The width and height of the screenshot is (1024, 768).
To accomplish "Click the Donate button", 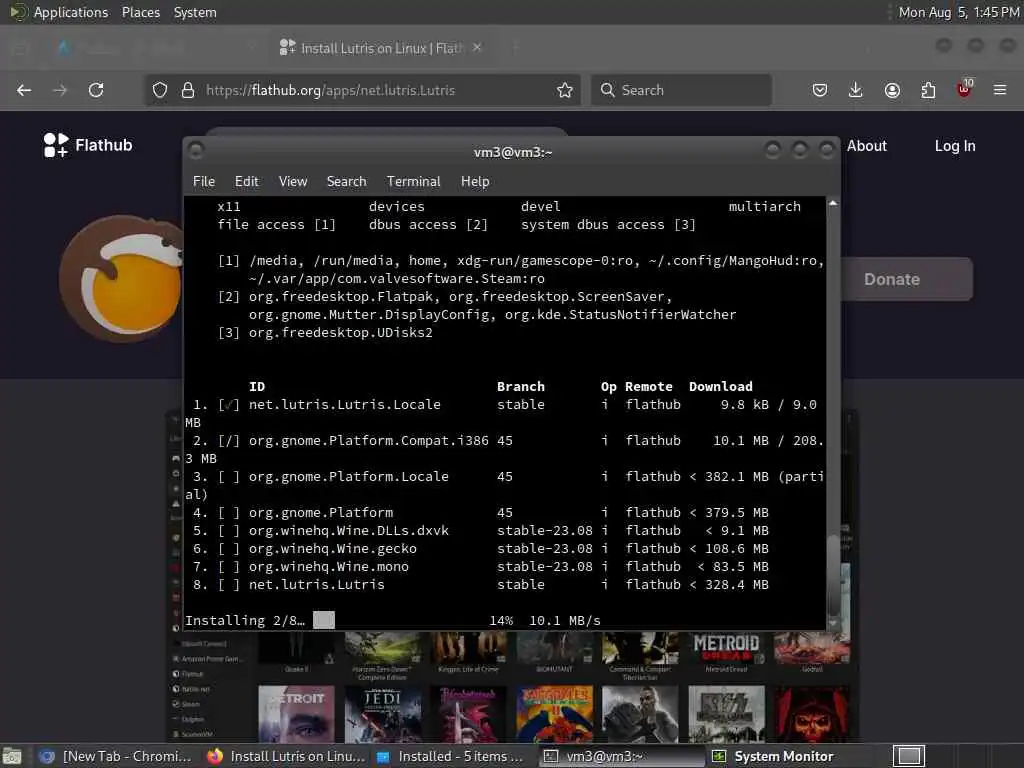I will 904,279.
